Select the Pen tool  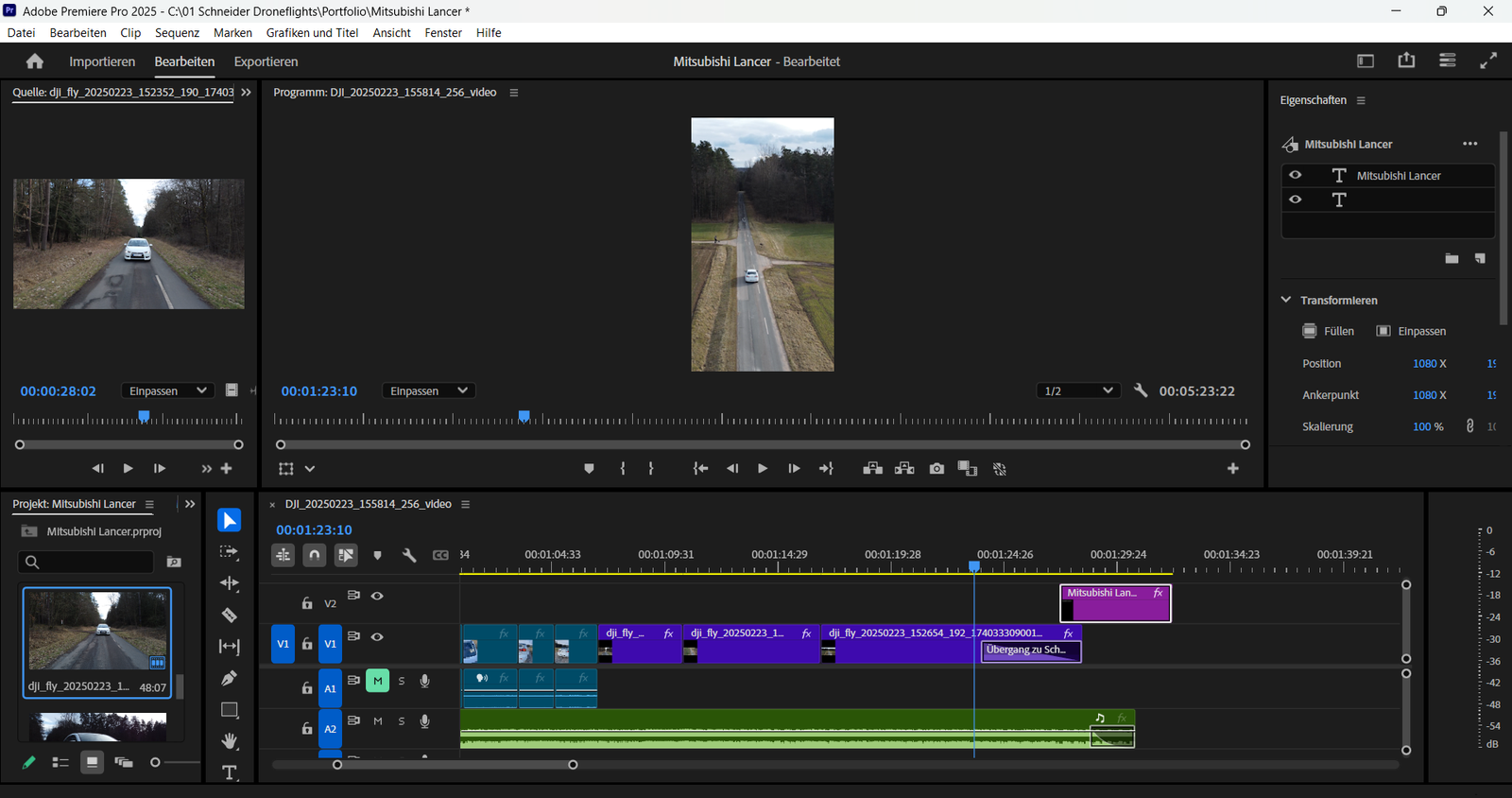pos(230,678)
